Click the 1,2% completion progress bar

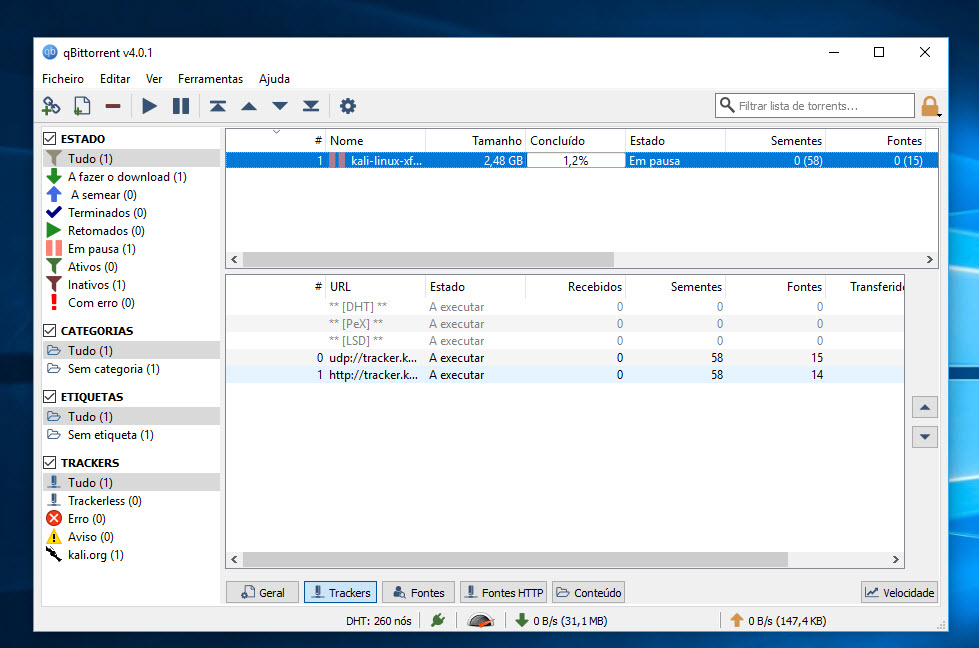577,158
